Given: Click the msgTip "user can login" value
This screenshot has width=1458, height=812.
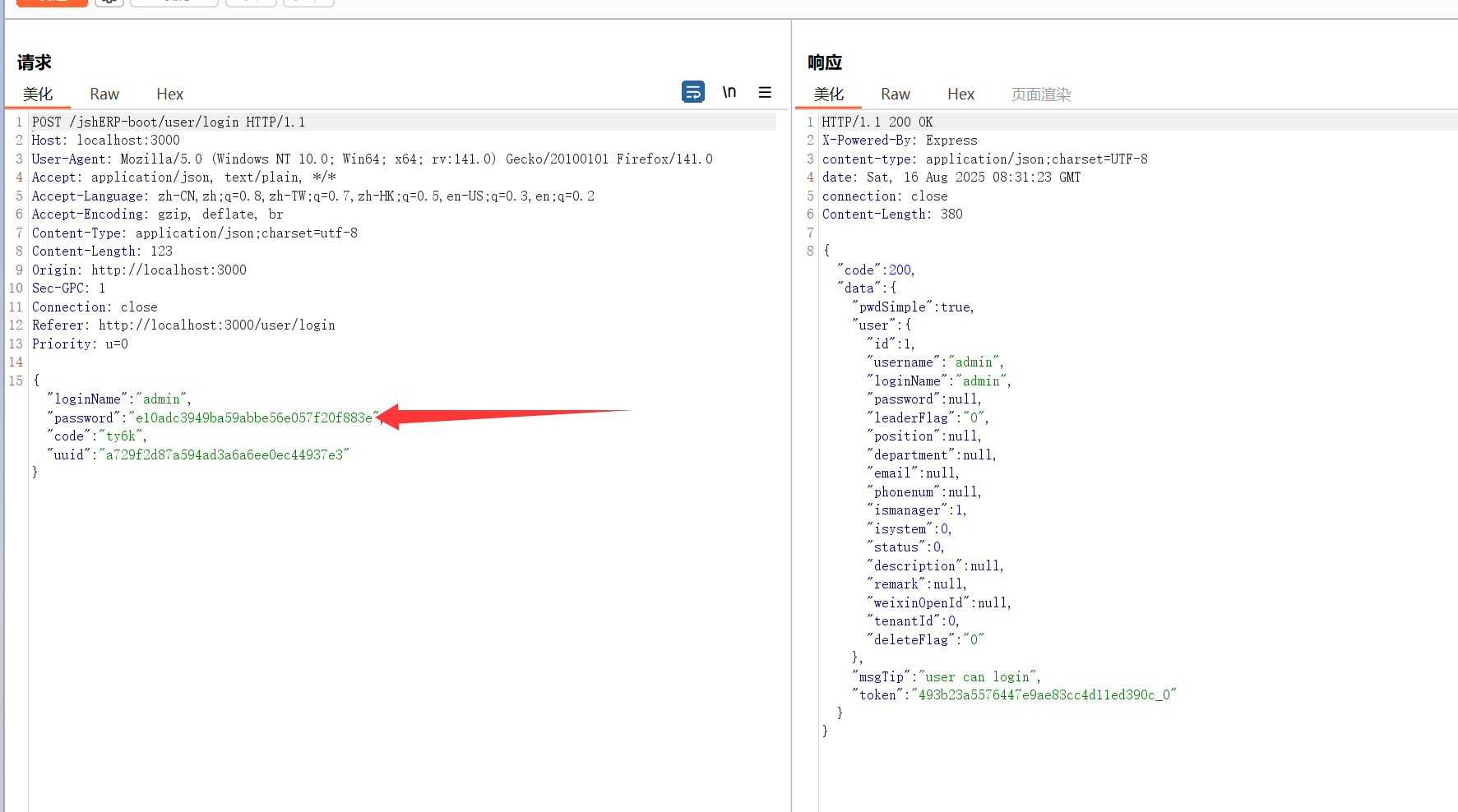Looking at the screenshot, I should (978, 677).
